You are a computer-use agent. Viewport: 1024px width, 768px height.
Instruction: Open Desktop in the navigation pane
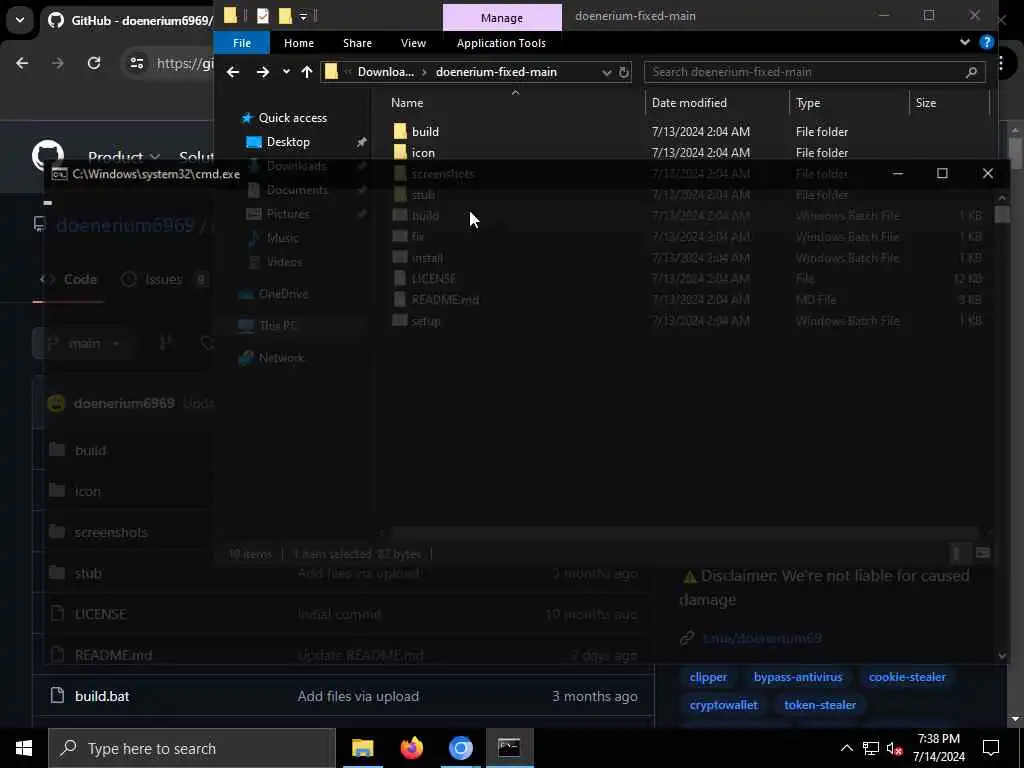point(288,142)
